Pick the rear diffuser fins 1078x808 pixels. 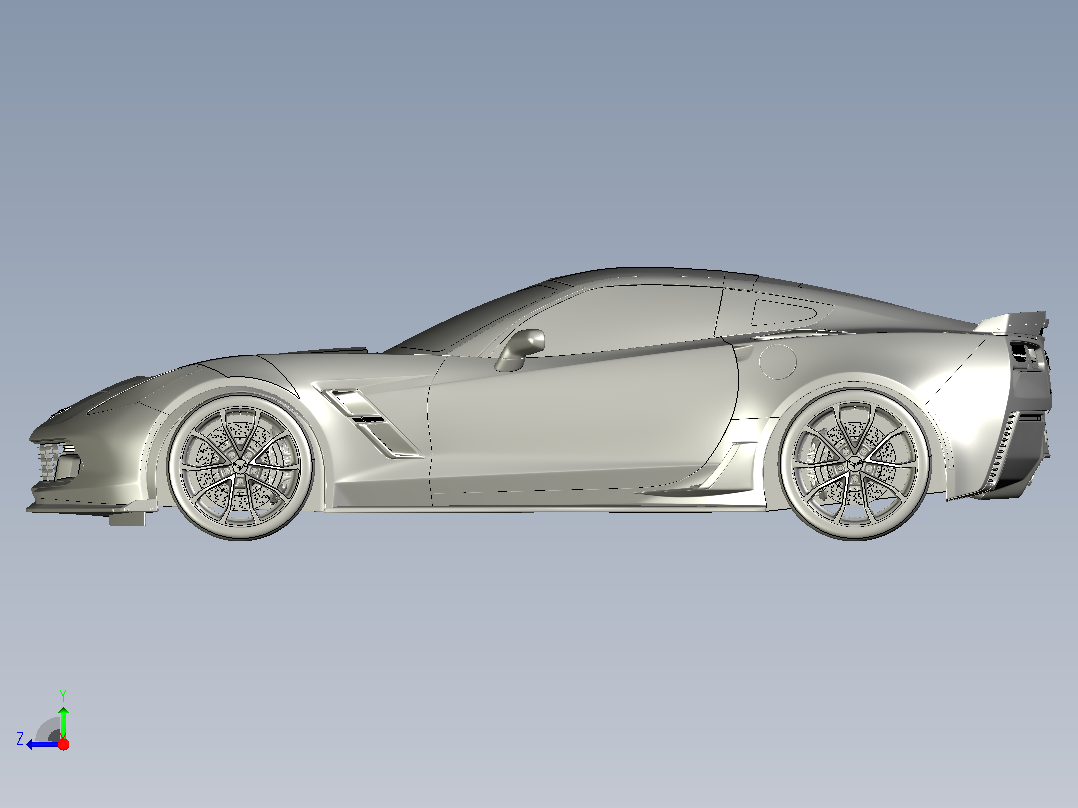click(x=1002, y=449)
